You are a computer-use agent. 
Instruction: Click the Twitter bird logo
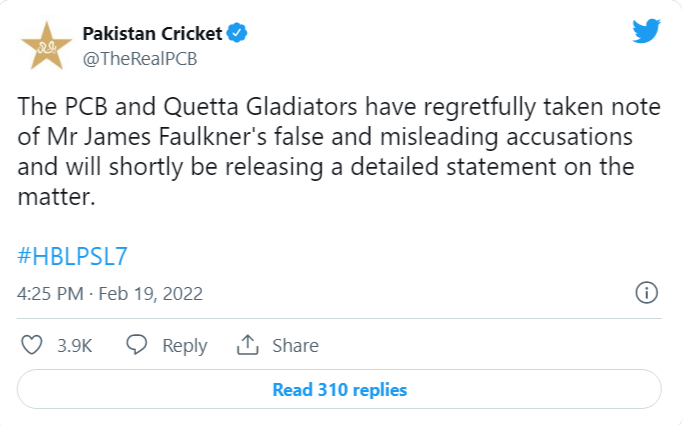tap(645, 30)
